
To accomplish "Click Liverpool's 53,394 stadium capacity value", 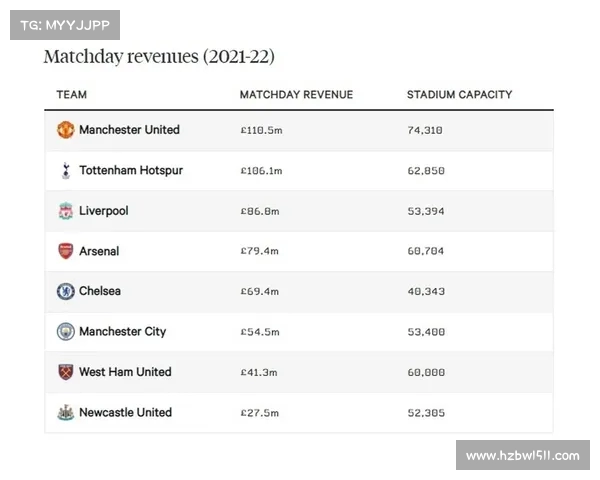I will pos(426,211).
